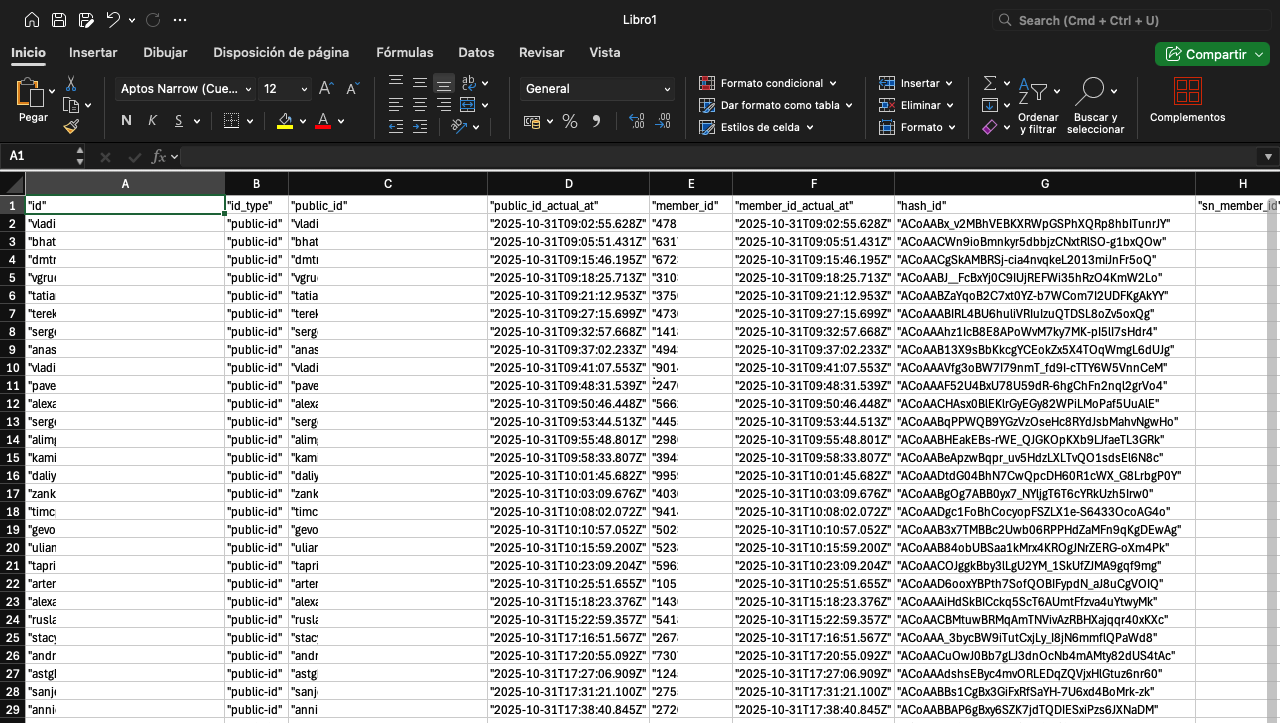Toggle bold with the N button
The height and width of the screenshot is (723, 1280).
(x=127, y=121)
